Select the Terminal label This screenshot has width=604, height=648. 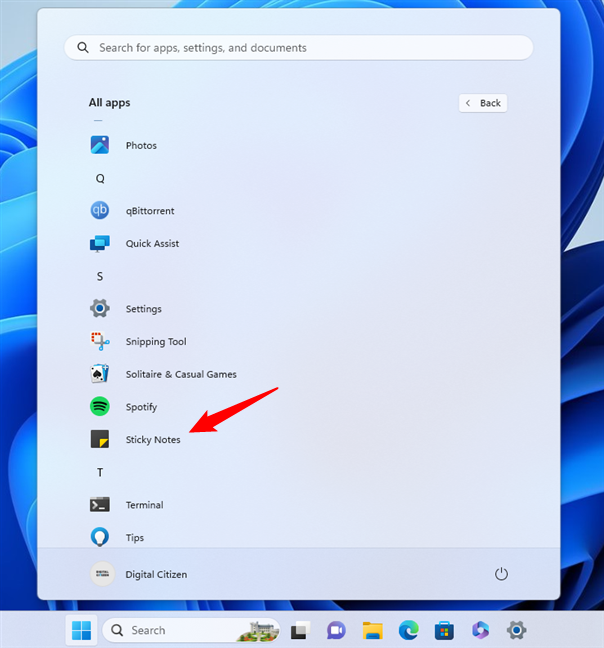[x=145, y=505]
